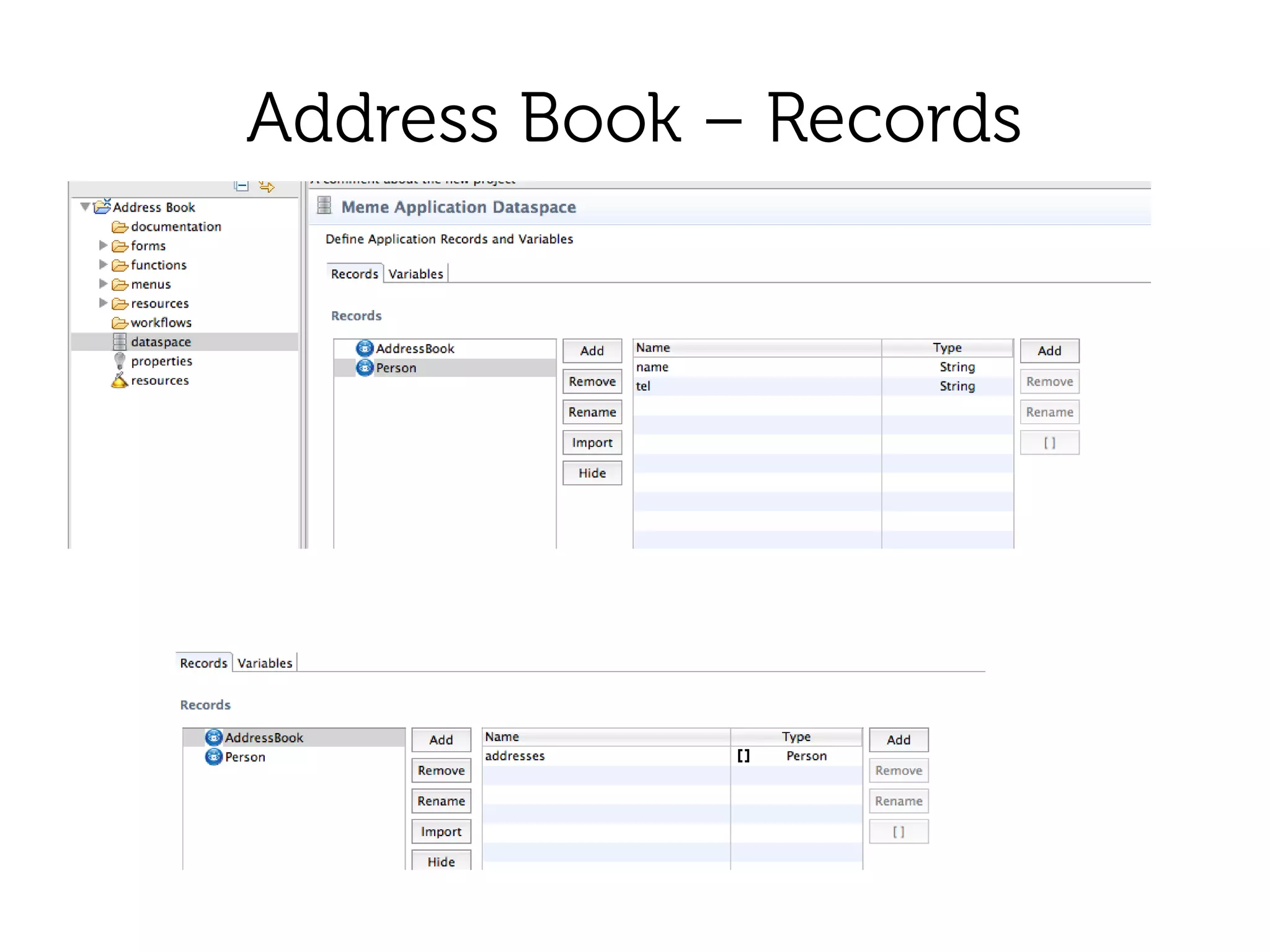Screen dimensions: 1270x952
Task: Click the Meme Application Dataspace header icon
Action: (324, 205)
